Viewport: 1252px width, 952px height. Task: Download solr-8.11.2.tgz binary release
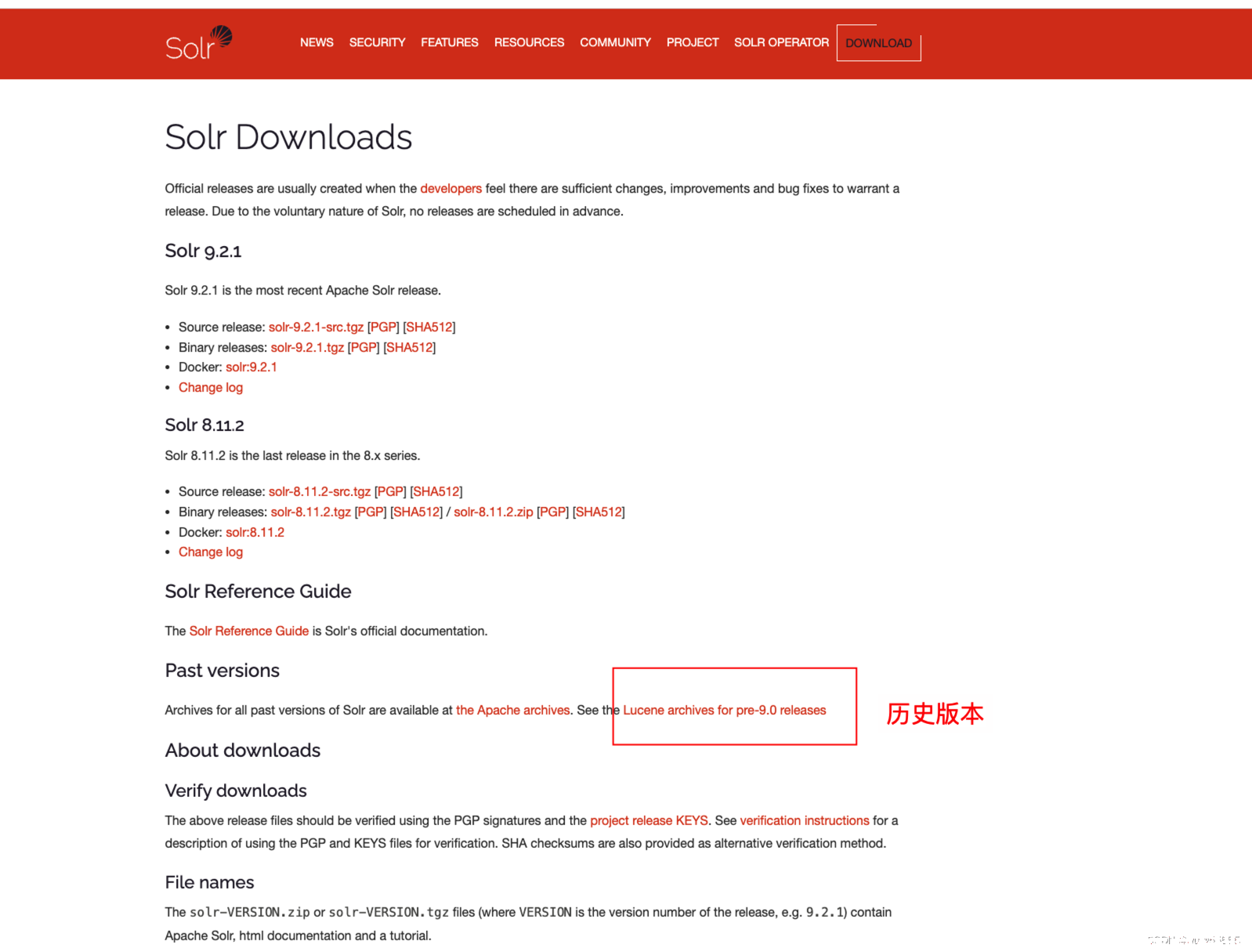coord(311,512)
